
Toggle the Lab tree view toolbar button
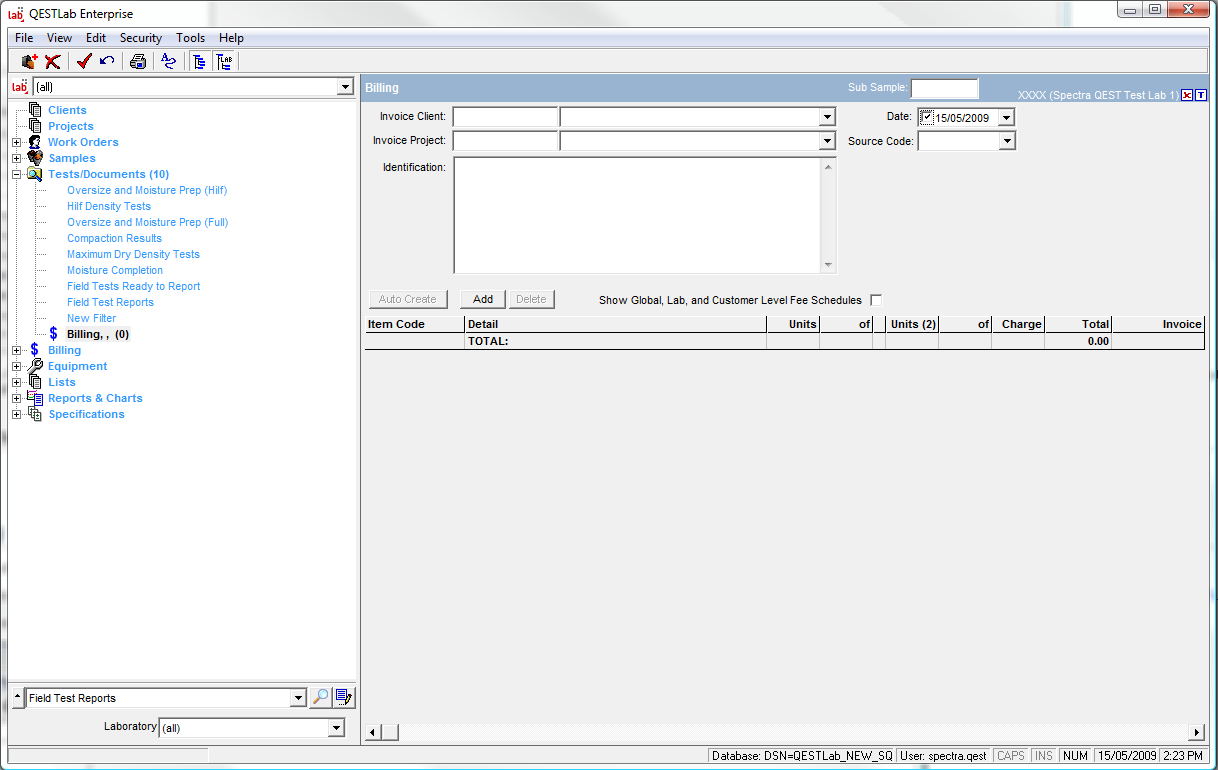pos(224,62)
